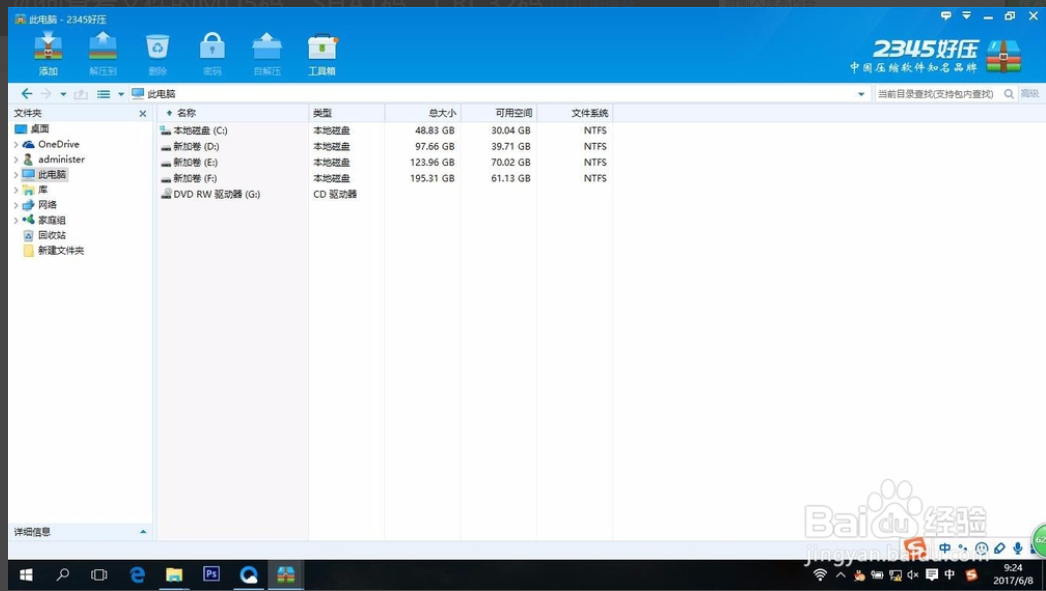Viewport: 1046px width, 591px height.
Task: Open the view mode dropdown arrow
Action: [x=121, y=94]
